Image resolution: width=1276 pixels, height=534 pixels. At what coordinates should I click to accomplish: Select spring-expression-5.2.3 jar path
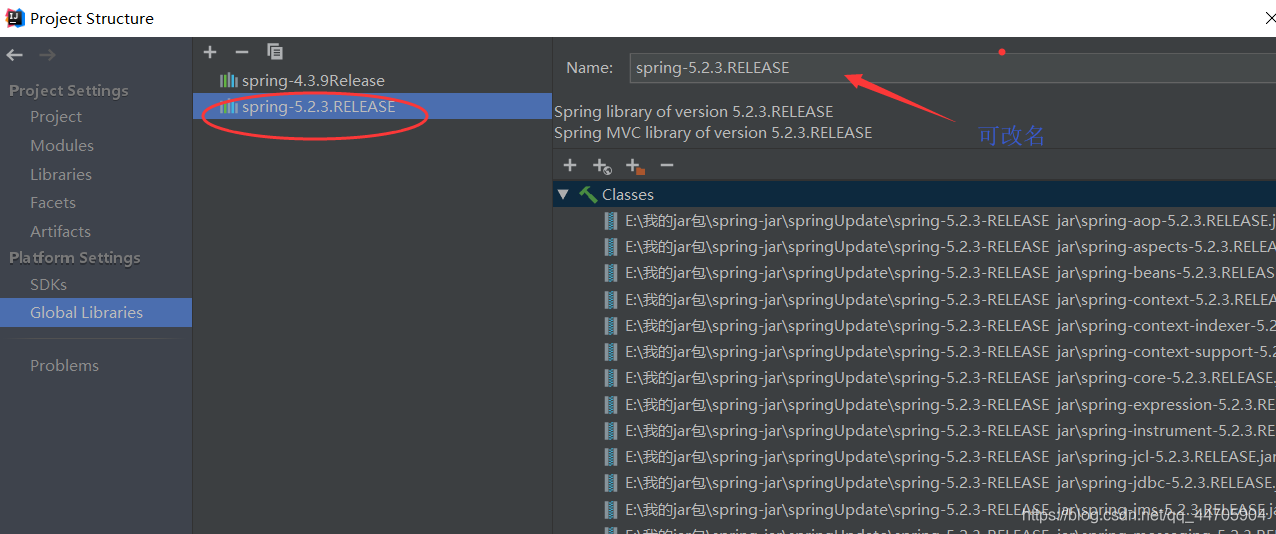950,404
